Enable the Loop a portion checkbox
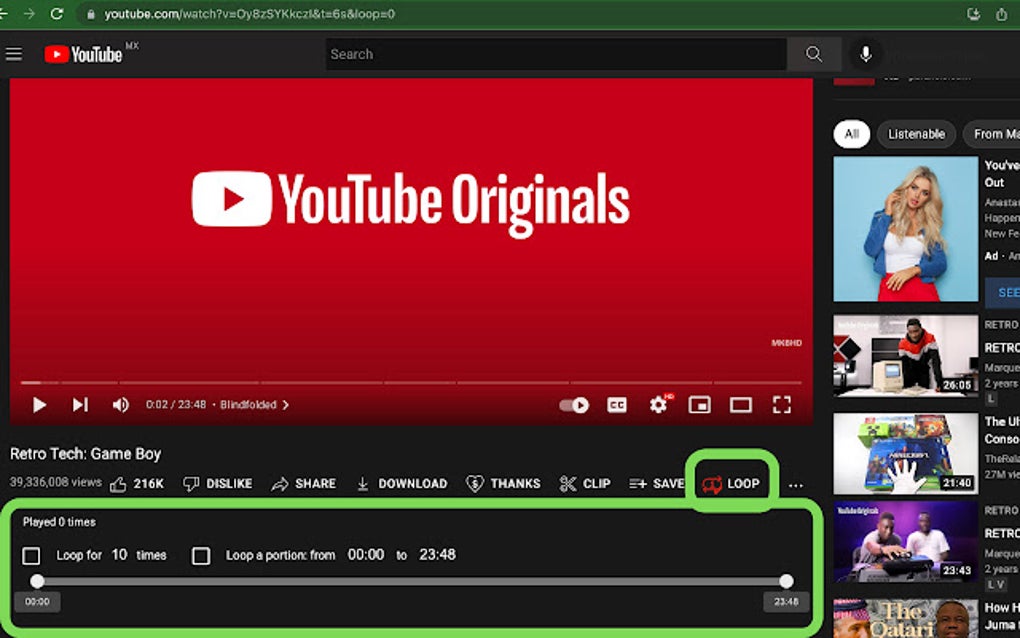The width and height of the screenshot is (1020, 638). click(x=201, y=556)
